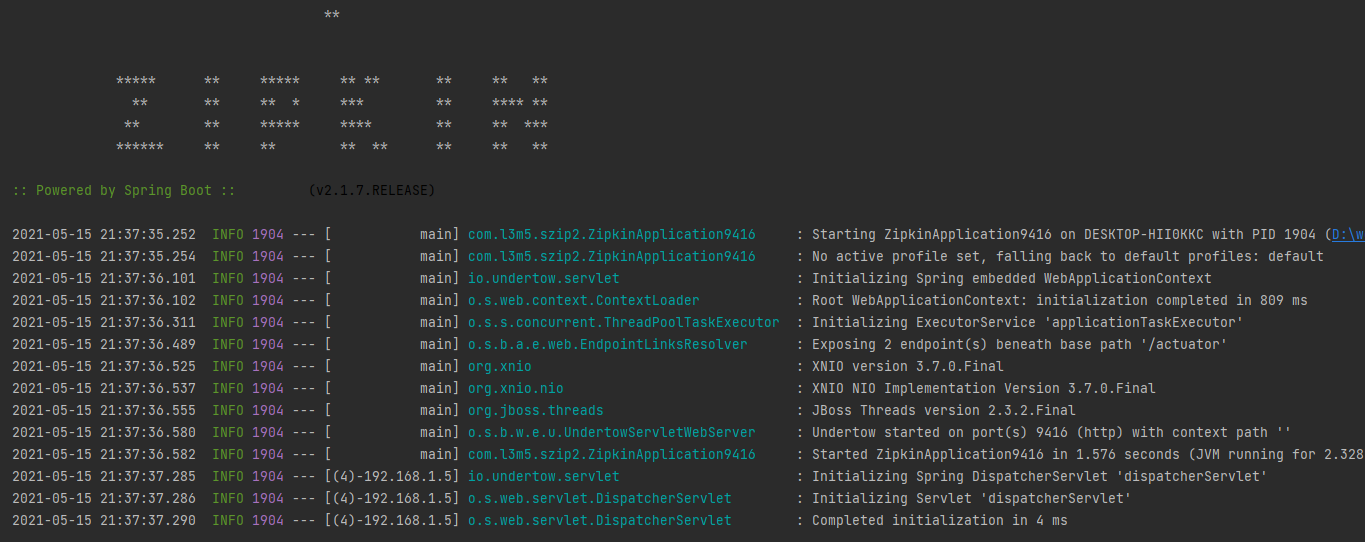Click 'Initializing Spring embedded WebApplicationContext' message

(1011, 279)
